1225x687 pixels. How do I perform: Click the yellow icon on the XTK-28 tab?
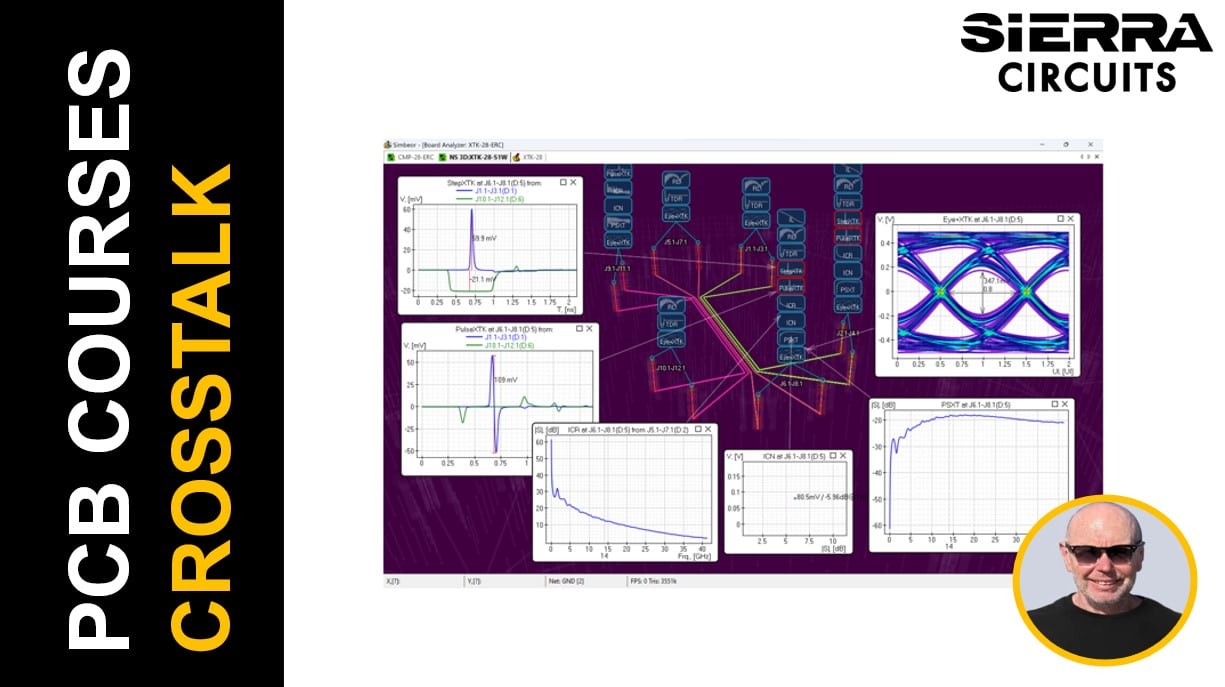(516, 157)
